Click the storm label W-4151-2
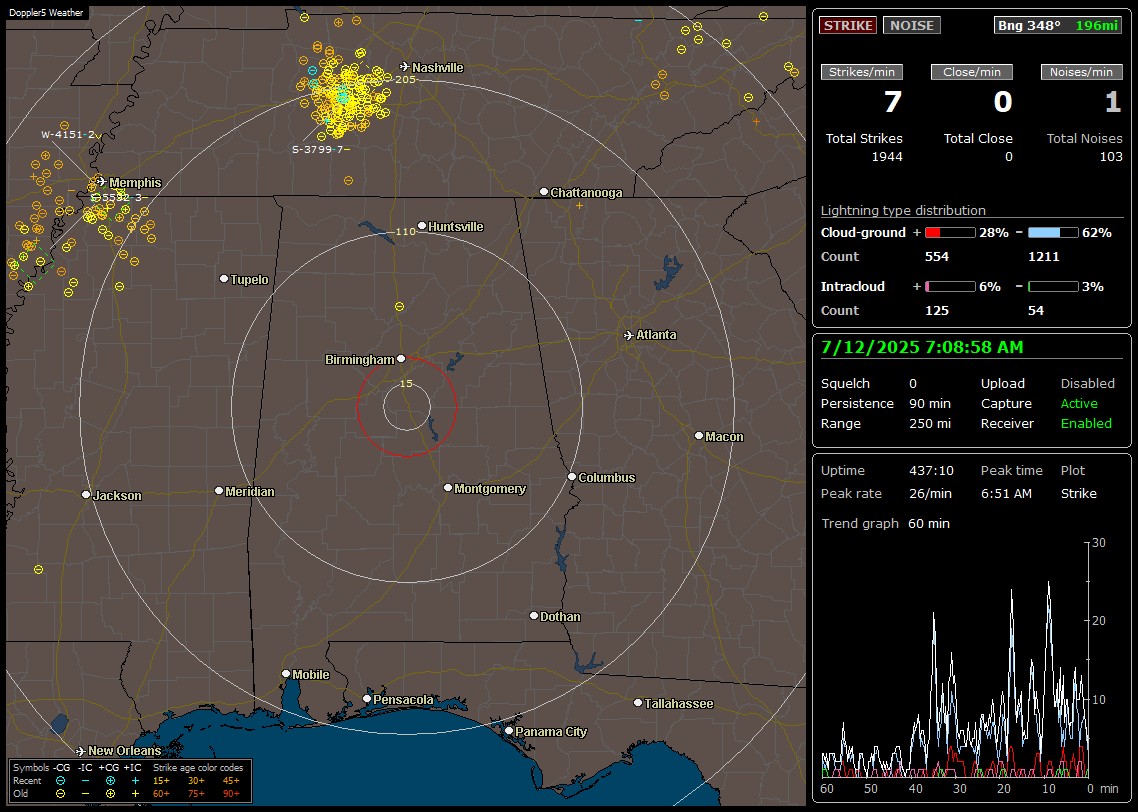The height and width of the screenshot is (812, 1138). pyautogui.click(x=68, y=134)
